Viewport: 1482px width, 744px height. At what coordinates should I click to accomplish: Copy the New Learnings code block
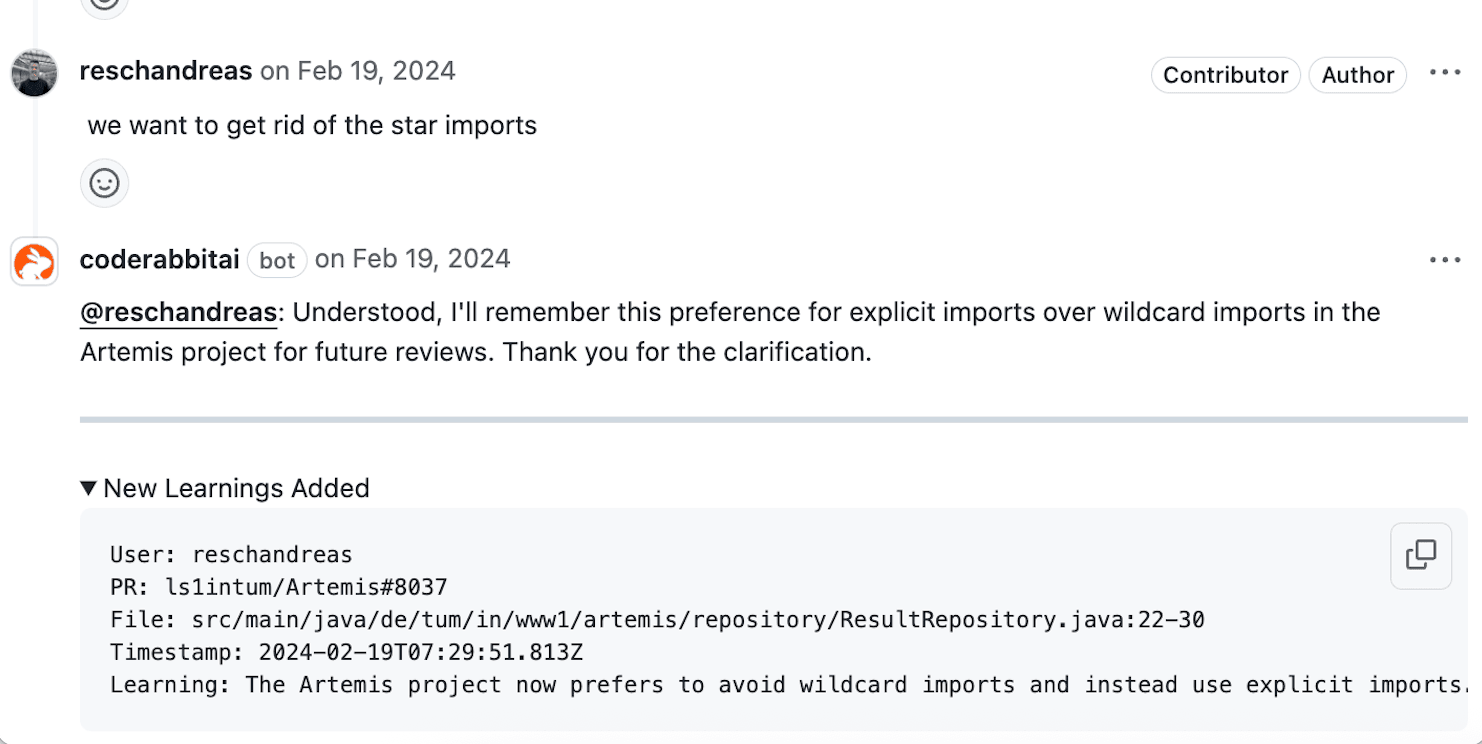coord(1420,555)
